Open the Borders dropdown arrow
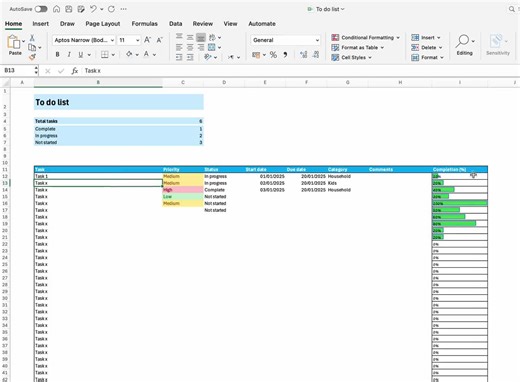The height and width of the screenshot is (382, 520). tap(113, 55)
